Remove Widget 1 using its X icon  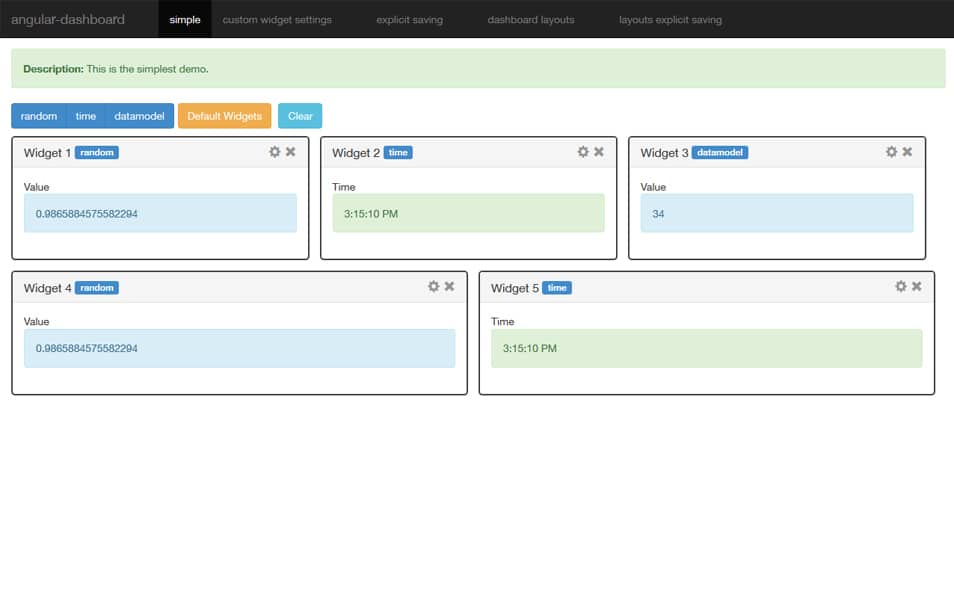290,152
